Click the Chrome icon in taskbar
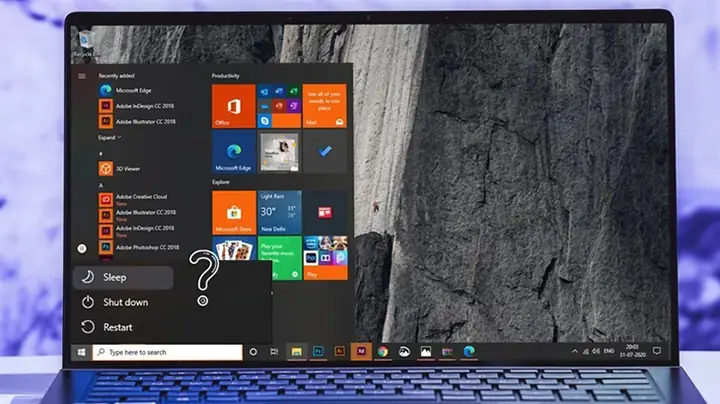 click(382, 352)
